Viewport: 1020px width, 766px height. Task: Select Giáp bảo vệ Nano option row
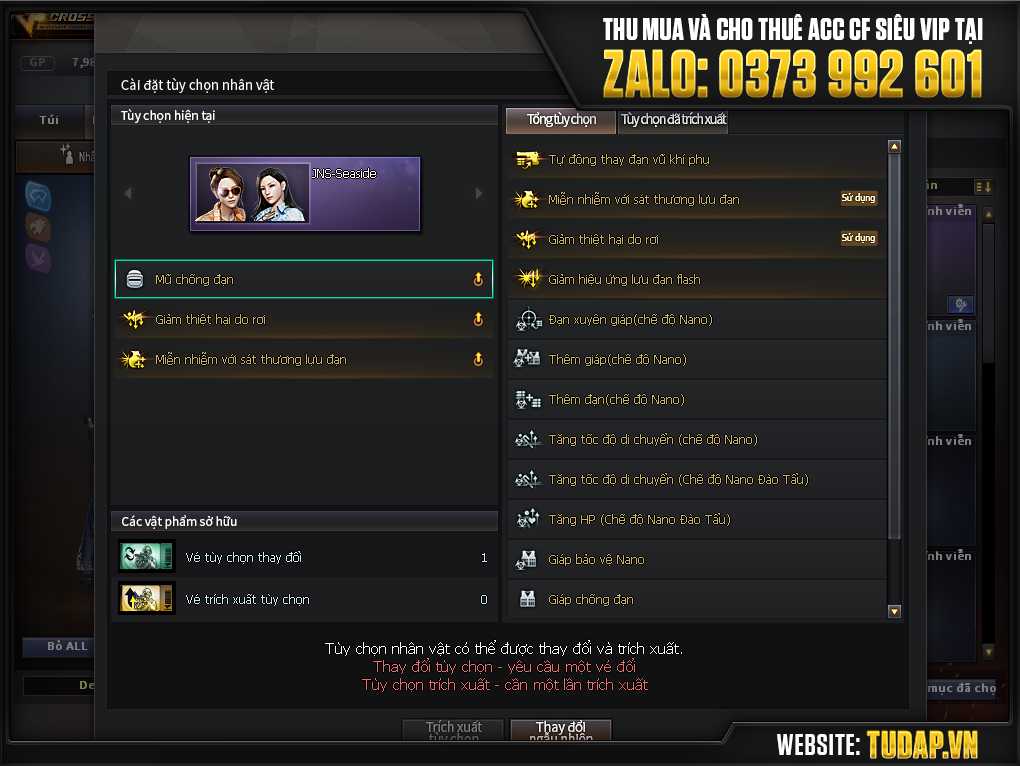[697, 559]
